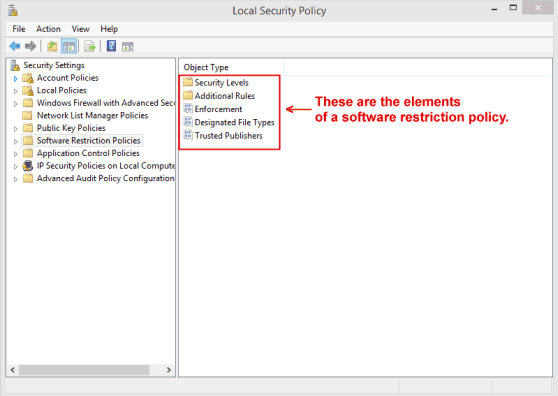Select the Enforcement list entry text
Screen dimensions: 558x396
pyautogui.click(x=219, y=109)
